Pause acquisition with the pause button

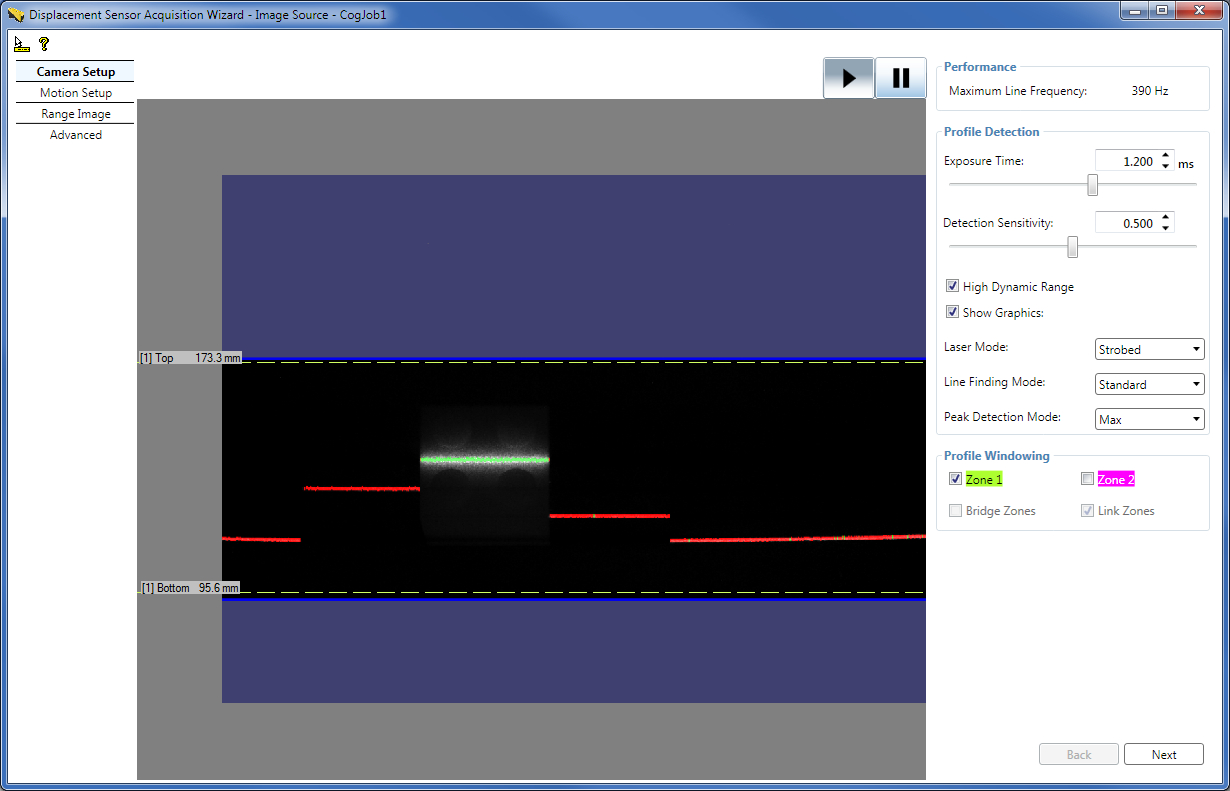[x=901, y=78]
